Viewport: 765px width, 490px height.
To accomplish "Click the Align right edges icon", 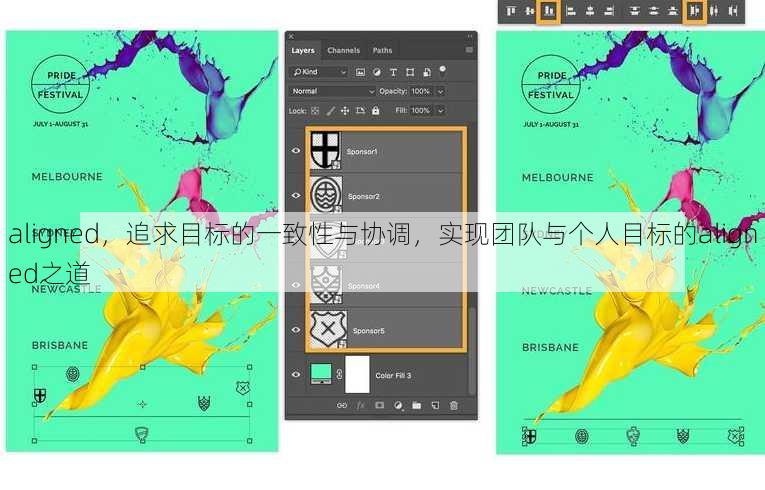I will click(609, 11).
